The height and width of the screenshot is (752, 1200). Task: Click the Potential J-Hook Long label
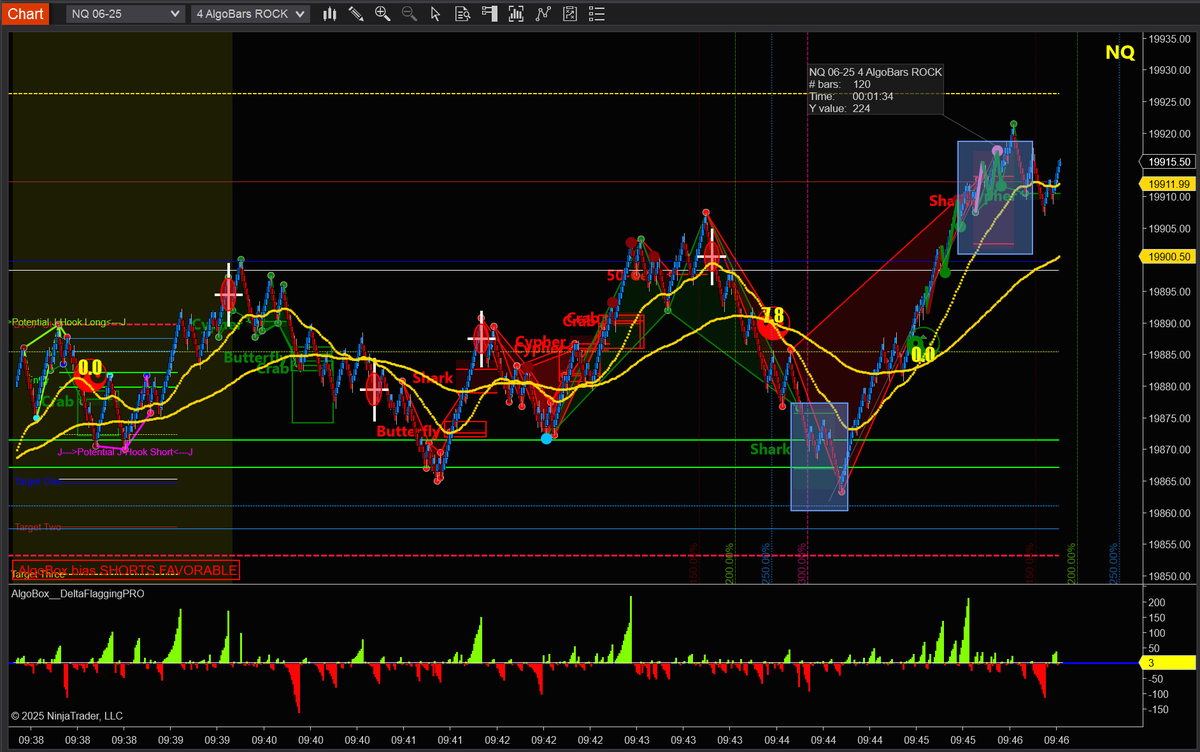click(68, 322)
